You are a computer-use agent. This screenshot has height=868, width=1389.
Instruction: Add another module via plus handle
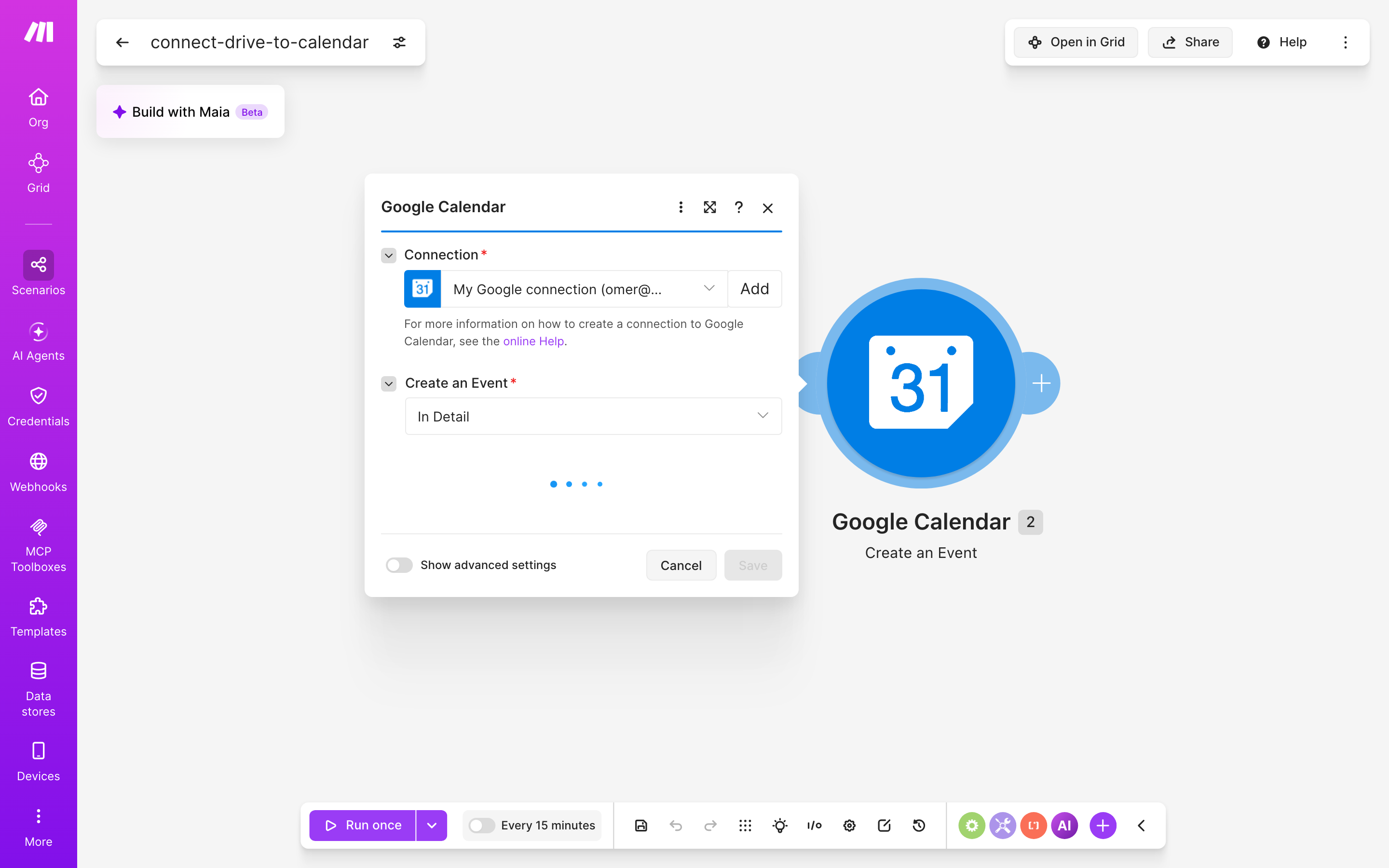(x=1041, y=383)
